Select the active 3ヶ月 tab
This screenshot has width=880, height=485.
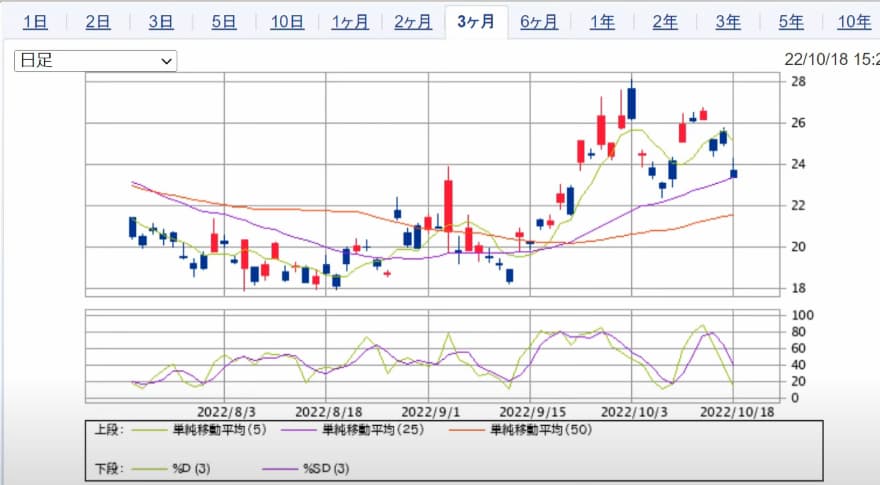click(476, 22)
